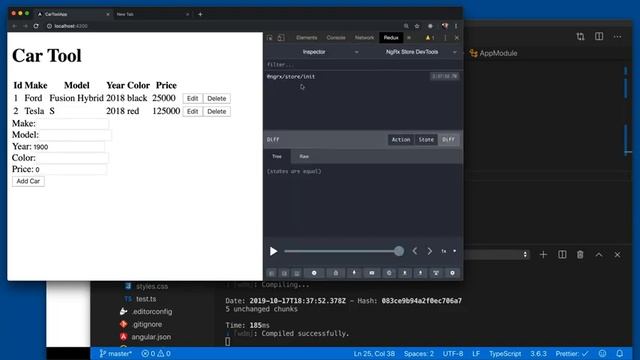Kill terminal with trash icon
Screen dimensions: 640x360
(x=580, y=255)
